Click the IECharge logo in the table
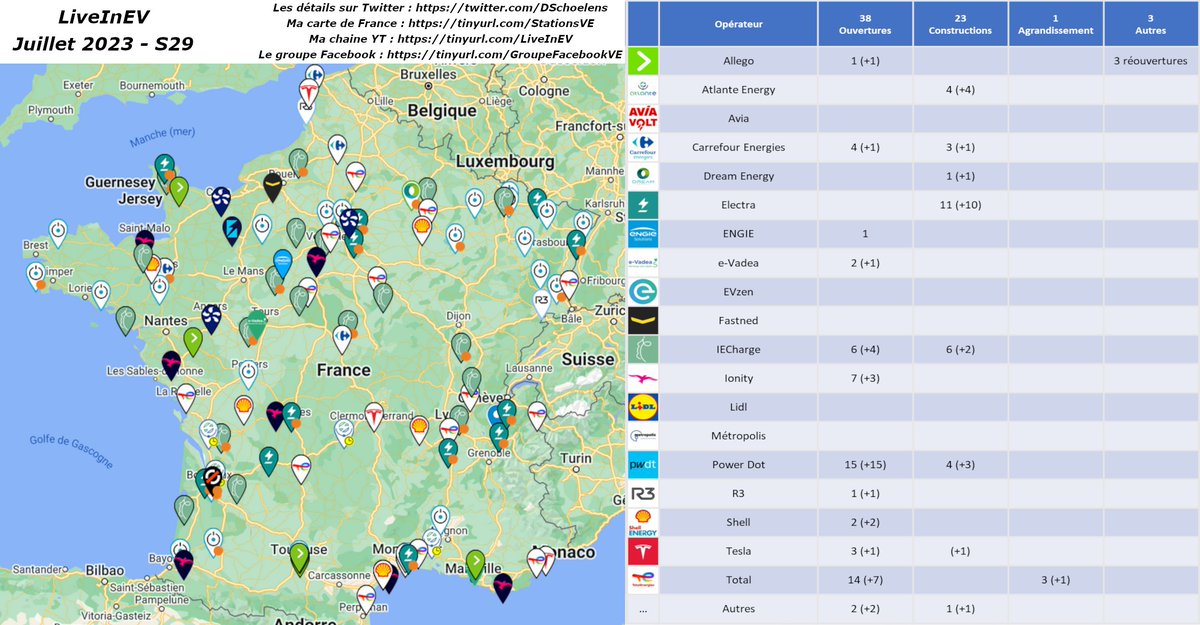 pos(642,350)
